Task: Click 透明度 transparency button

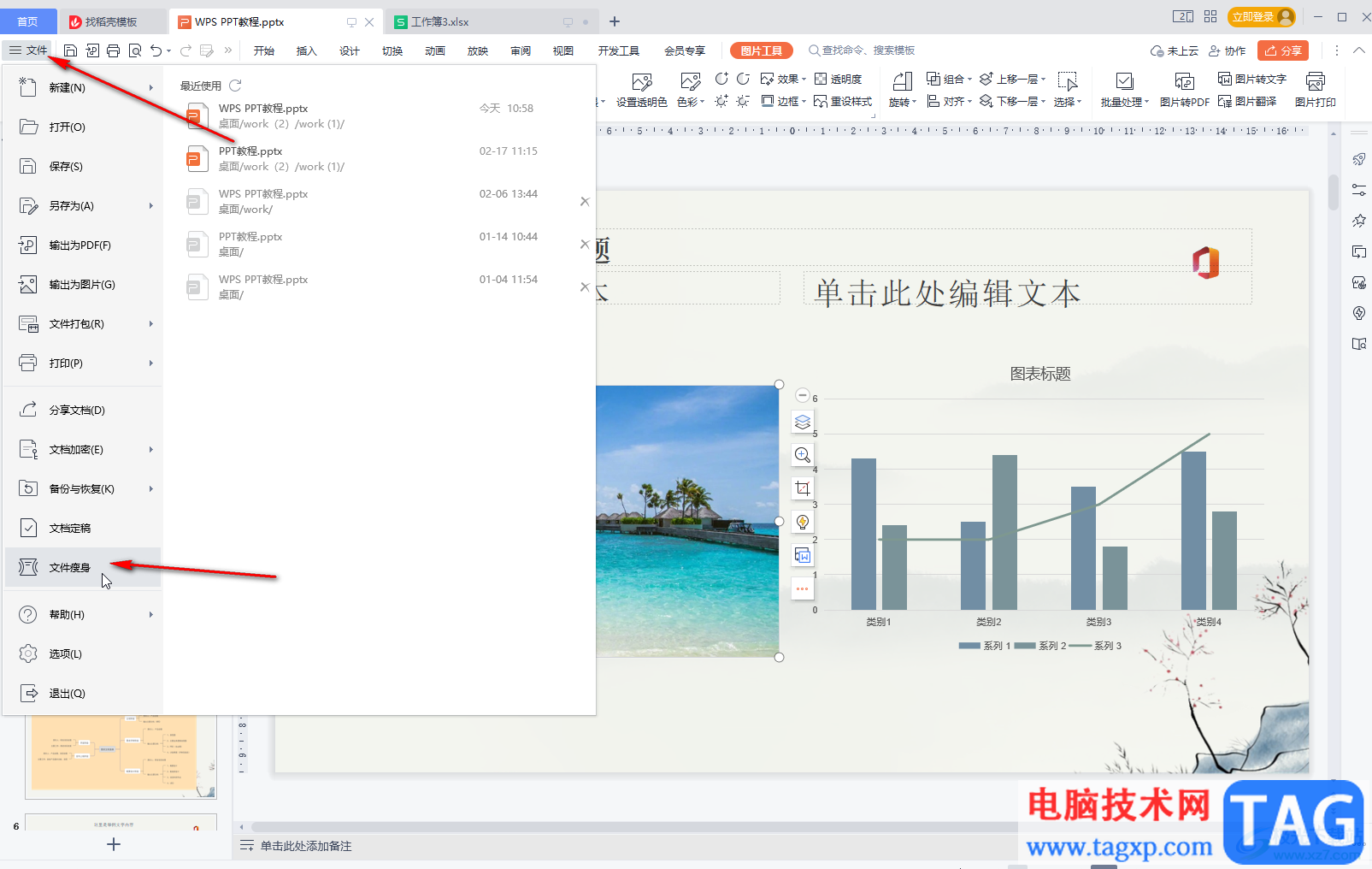Action: 838,79
